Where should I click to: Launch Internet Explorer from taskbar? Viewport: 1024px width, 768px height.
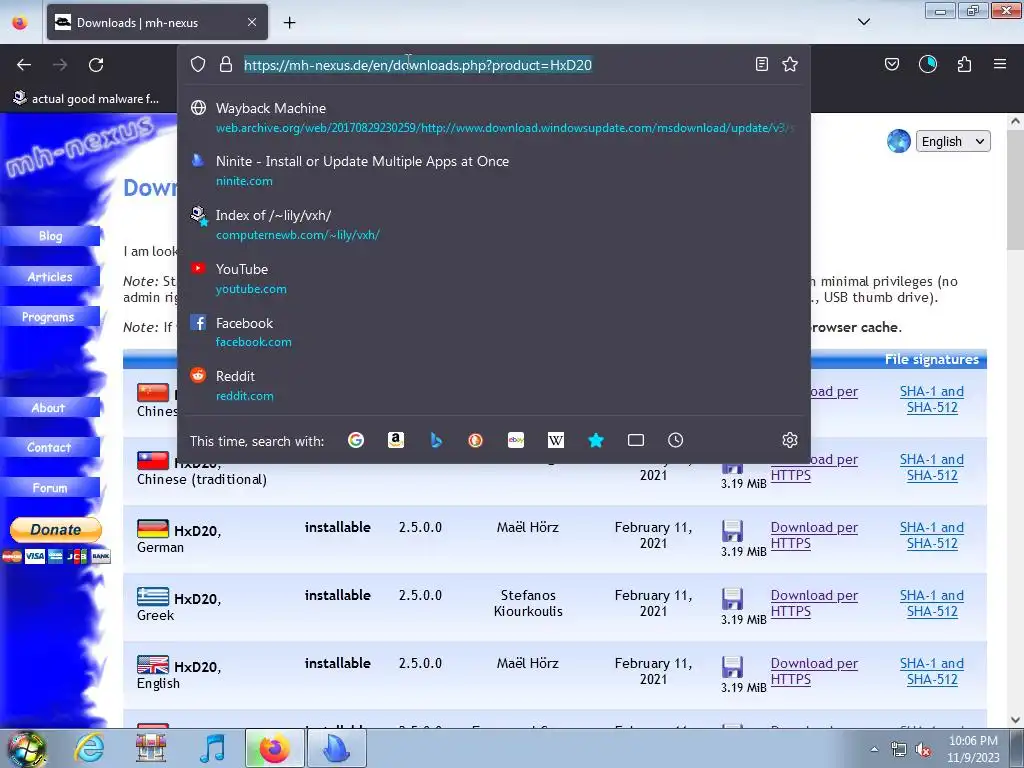(89, 748)
